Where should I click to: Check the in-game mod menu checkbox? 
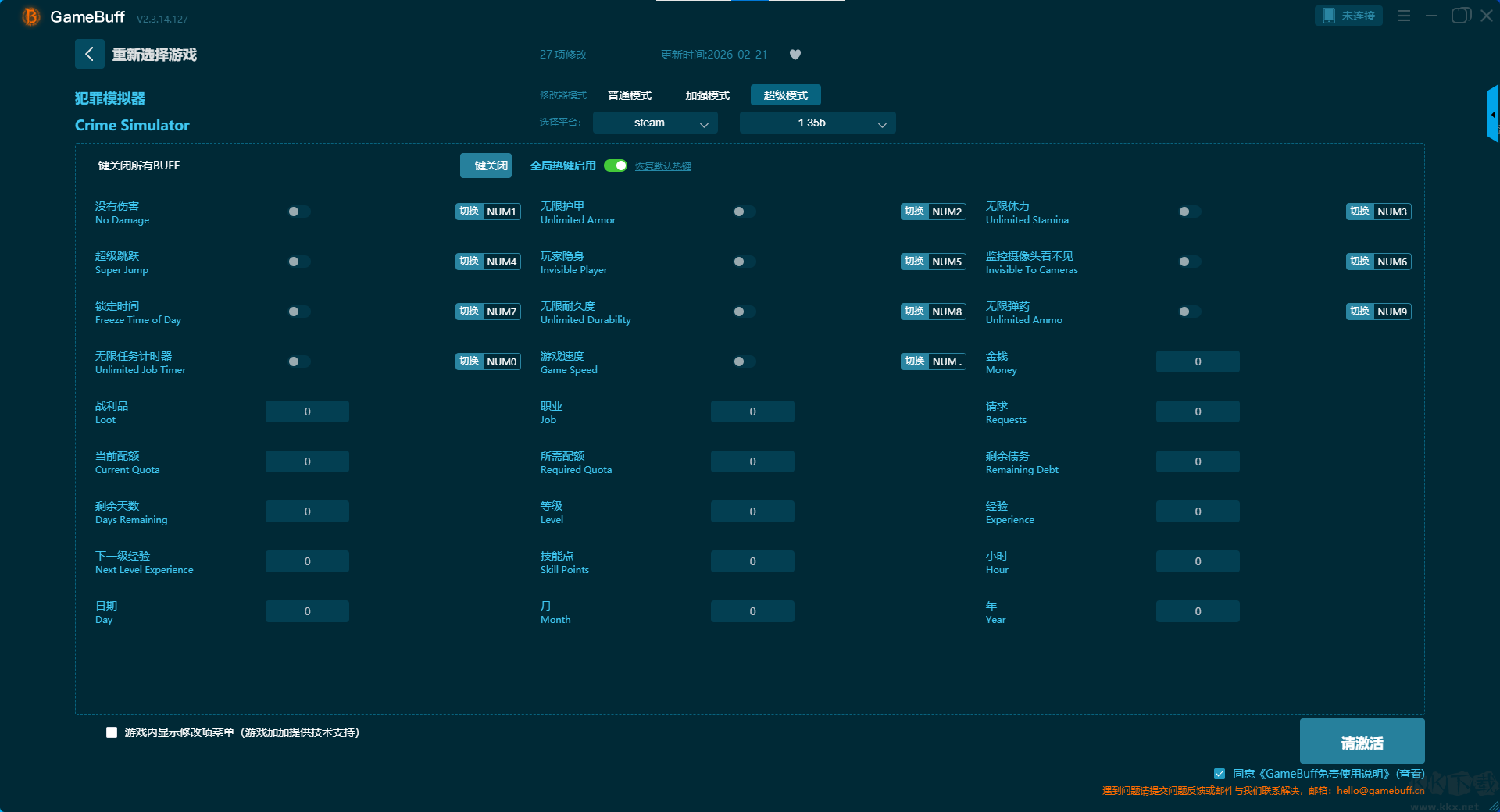[112, 732]
